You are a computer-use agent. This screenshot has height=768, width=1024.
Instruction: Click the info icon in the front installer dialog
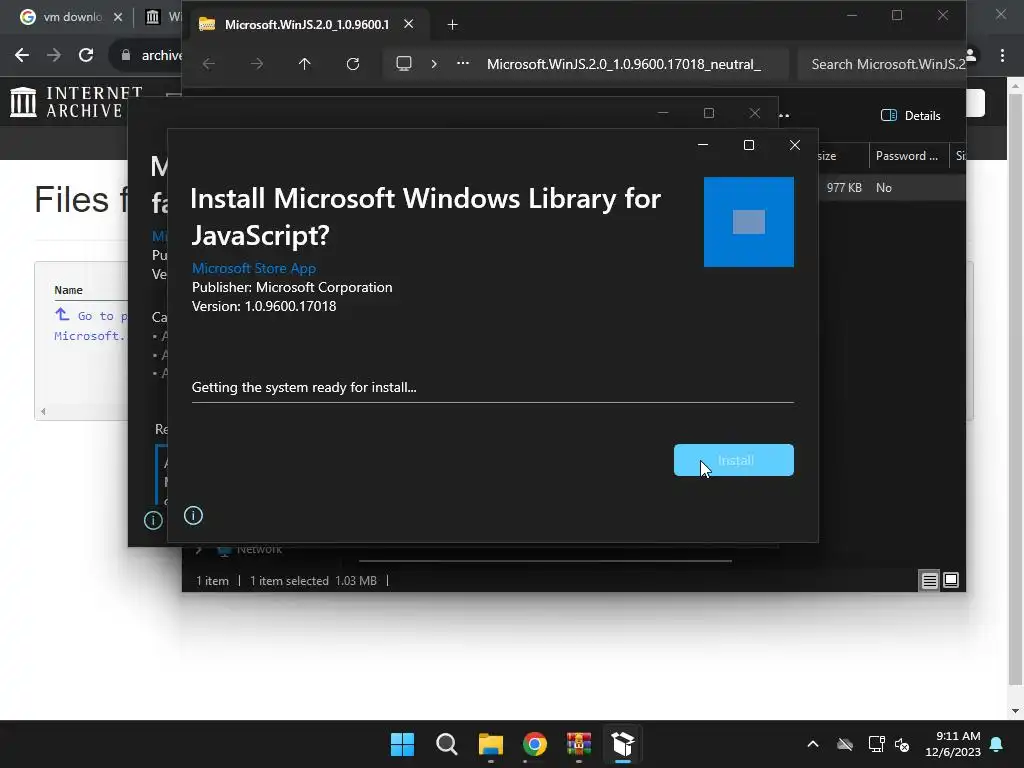click(x=193, y=515)
